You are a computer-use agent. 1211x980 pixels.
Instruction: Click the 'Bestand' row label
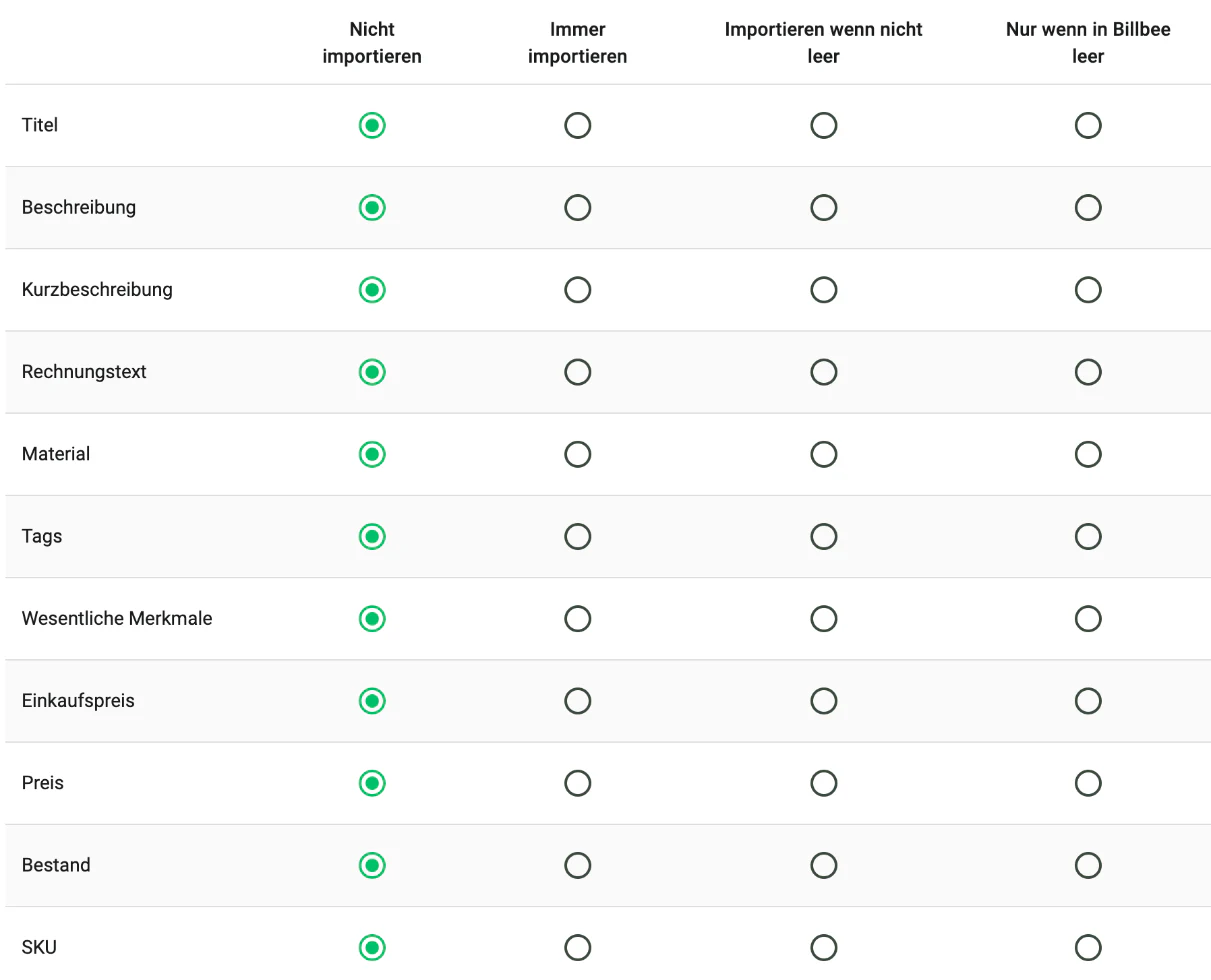tap(56, 865)
